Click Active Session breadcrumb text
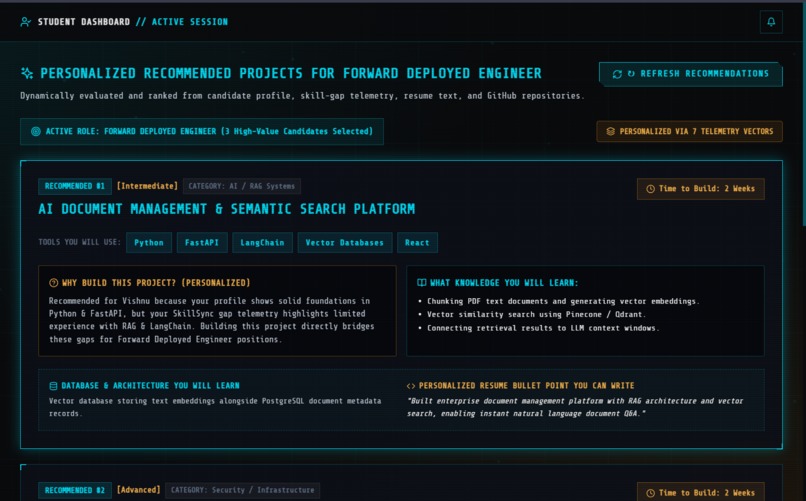 pyautogui.click(x=190, y=22)
